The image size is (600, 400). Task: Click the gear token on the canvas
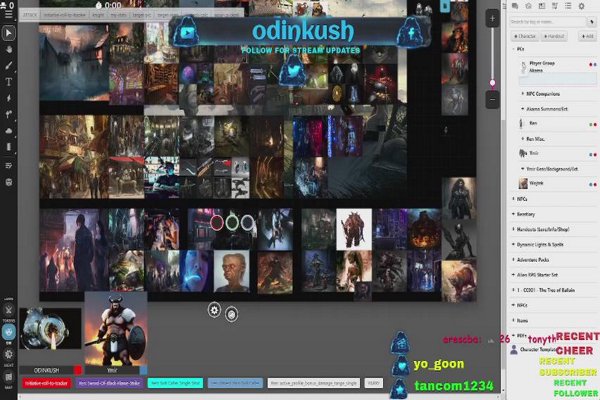tap(214, 310)
